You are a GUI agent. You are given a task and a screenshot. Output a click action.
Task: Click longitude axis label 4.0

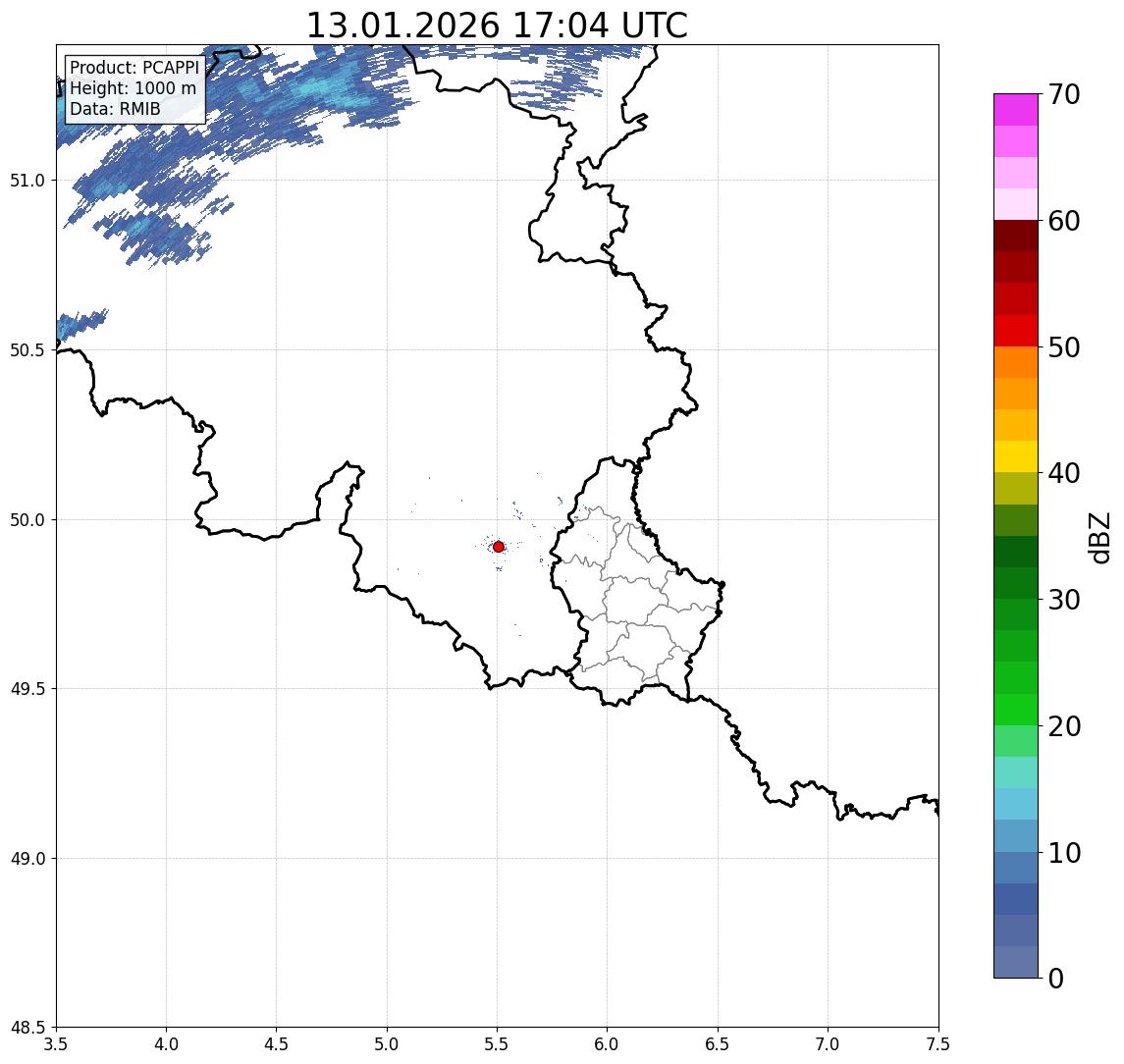click(166, 1044)
